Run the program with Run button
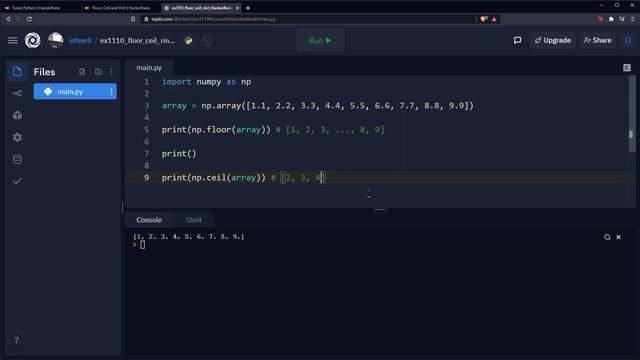The width and height of the screenshot is (640, 360). coord(320,40)
